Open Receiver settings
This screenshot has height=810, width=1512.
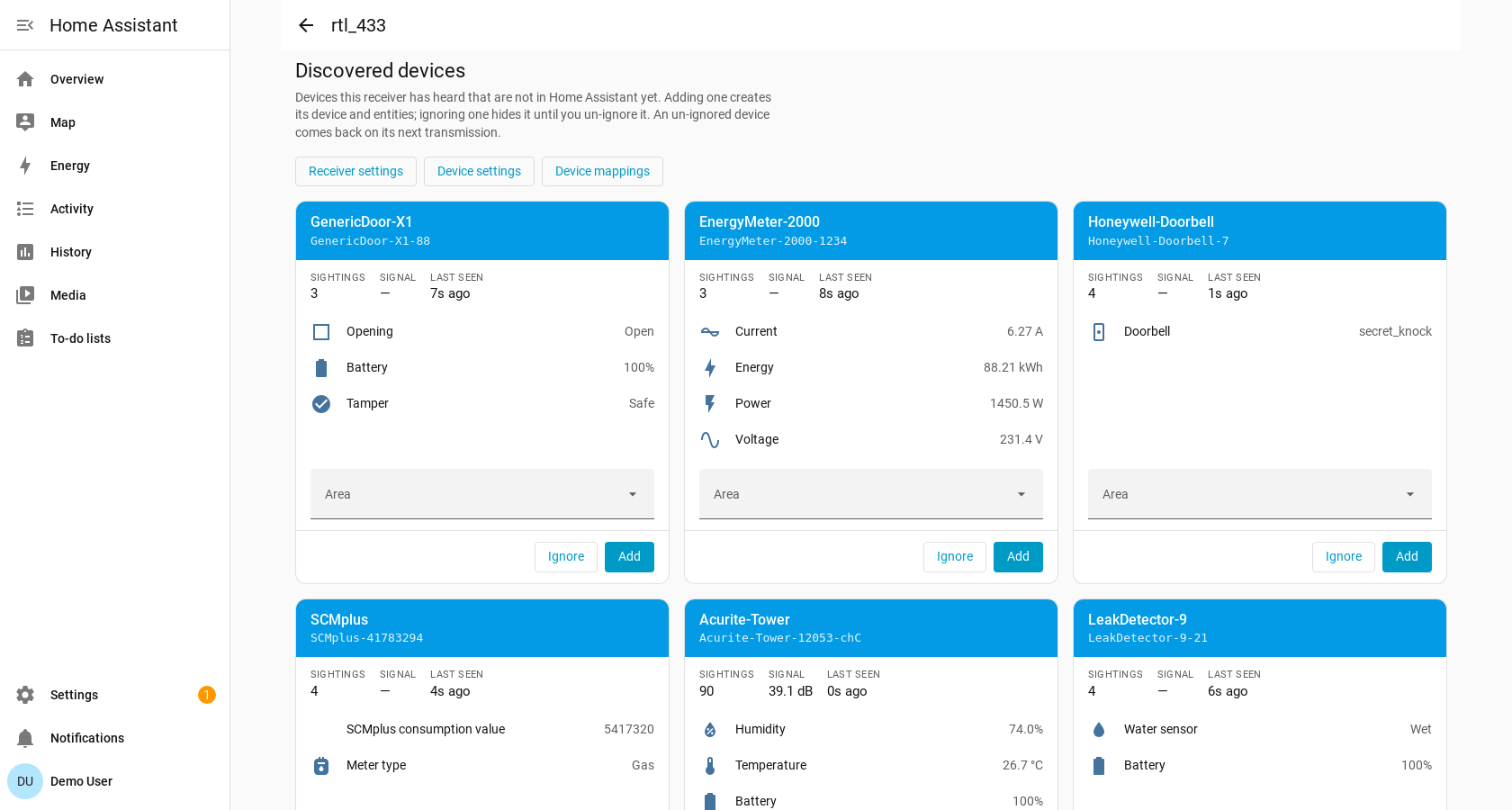(x=355, y=171)
